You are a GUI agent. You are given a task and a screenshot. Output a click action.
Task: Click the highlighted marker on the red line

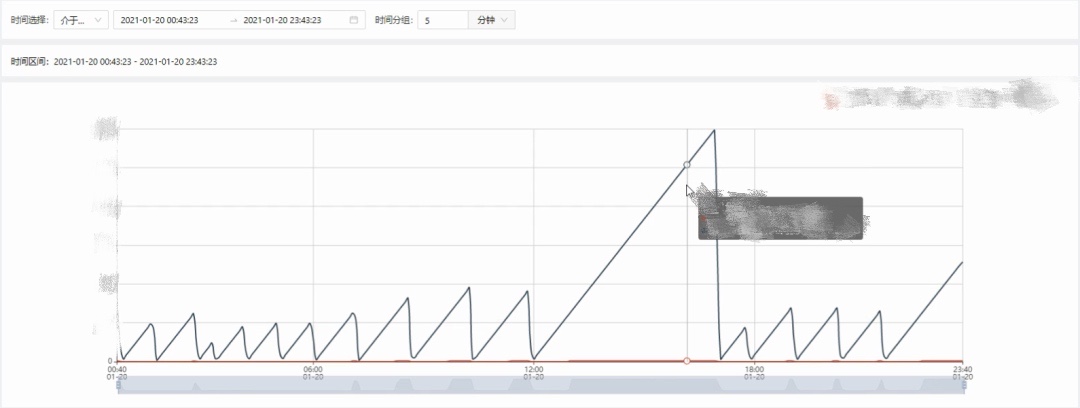point(686,360)
